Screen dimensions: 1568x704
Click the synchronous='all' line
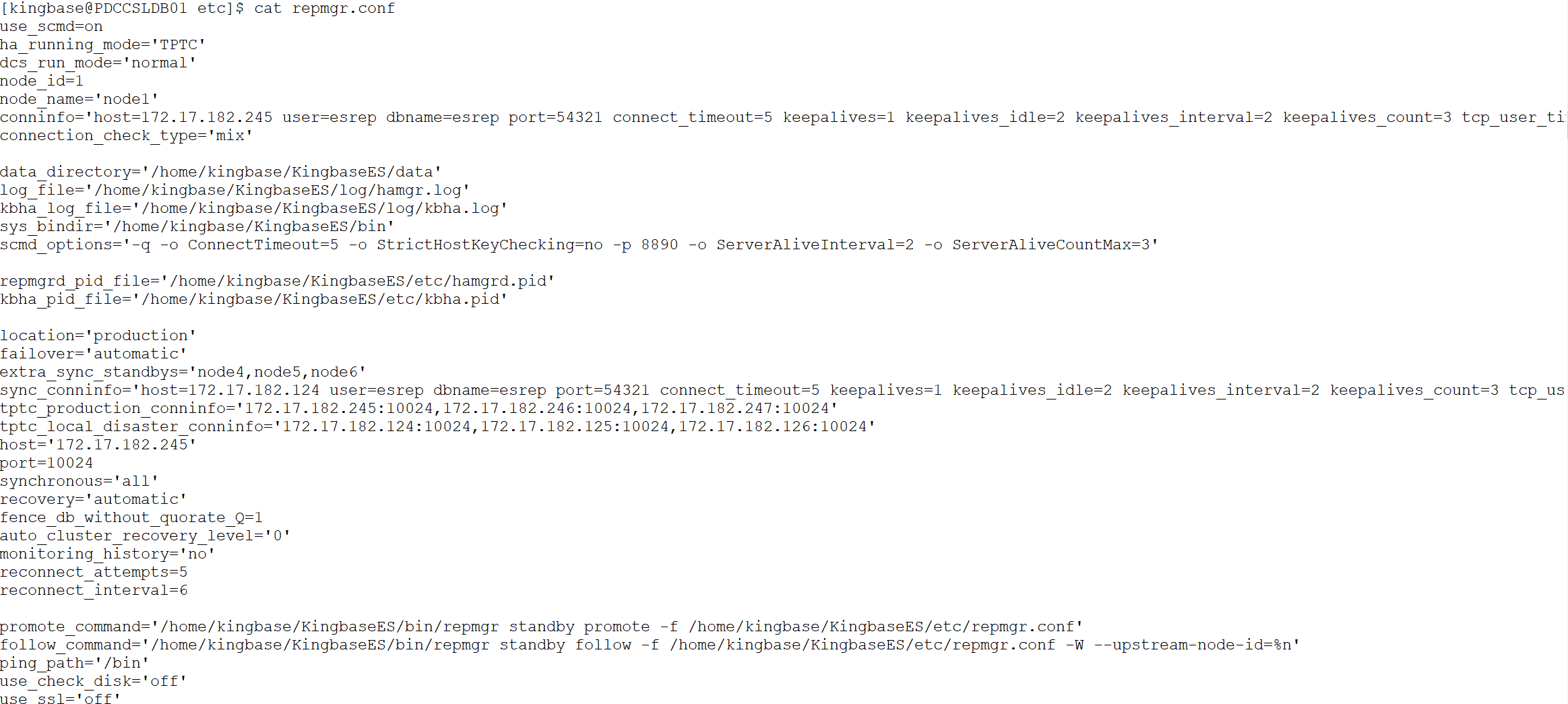coord(79,482)
